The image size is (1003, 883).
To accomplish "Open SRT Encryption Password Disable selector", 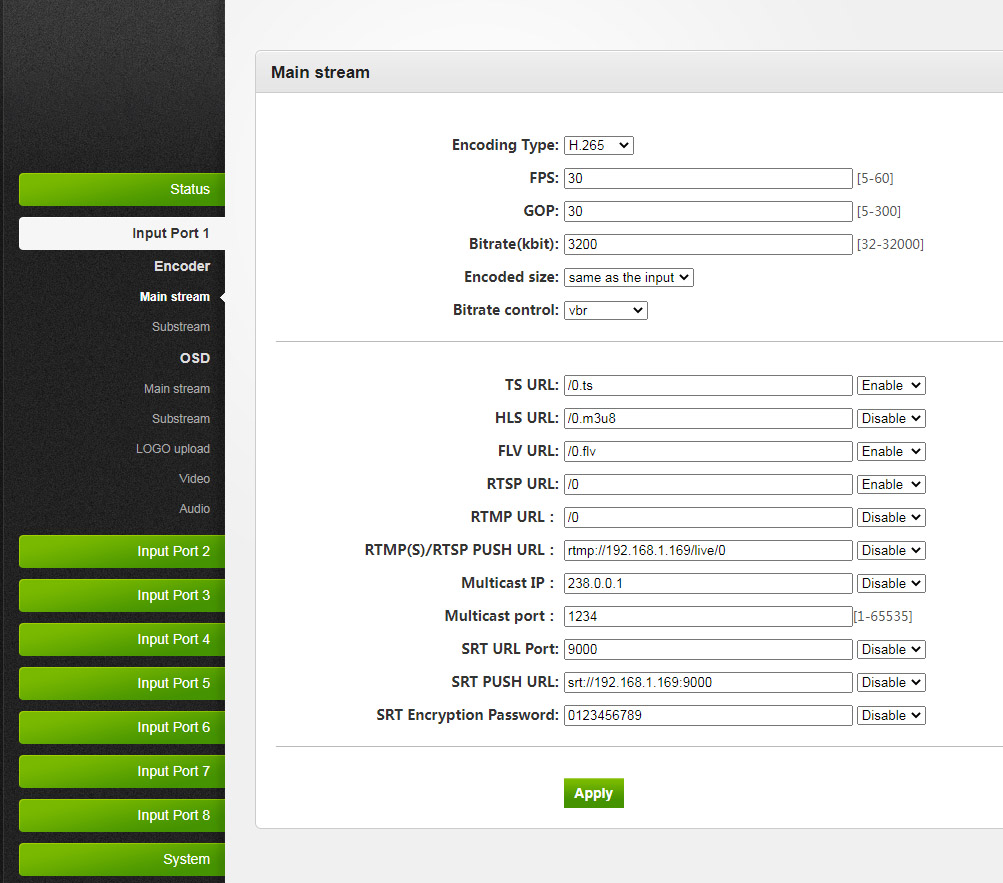I will (890, 715).
